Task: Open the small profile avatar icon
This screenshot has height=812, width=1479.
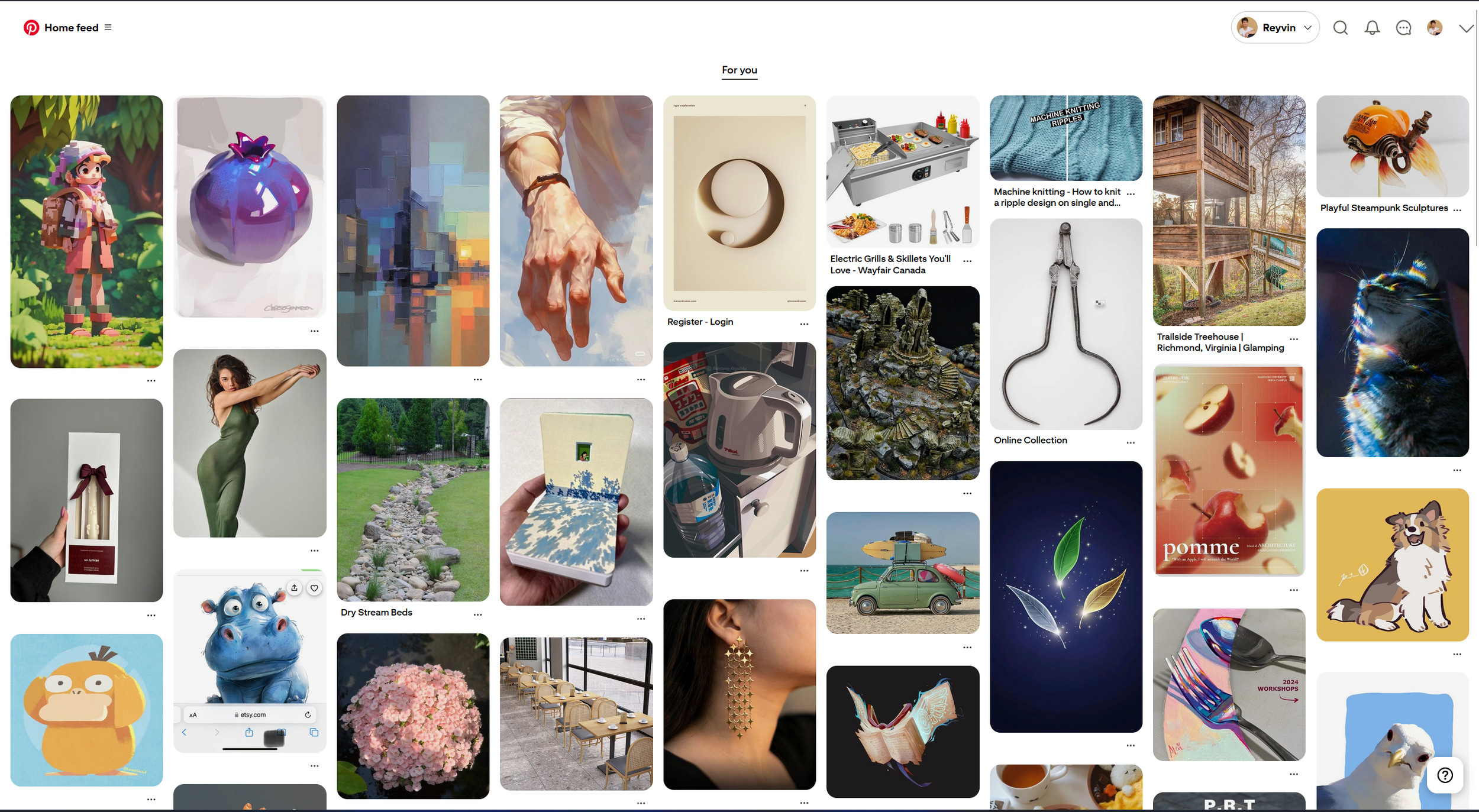Action: 1435,28
